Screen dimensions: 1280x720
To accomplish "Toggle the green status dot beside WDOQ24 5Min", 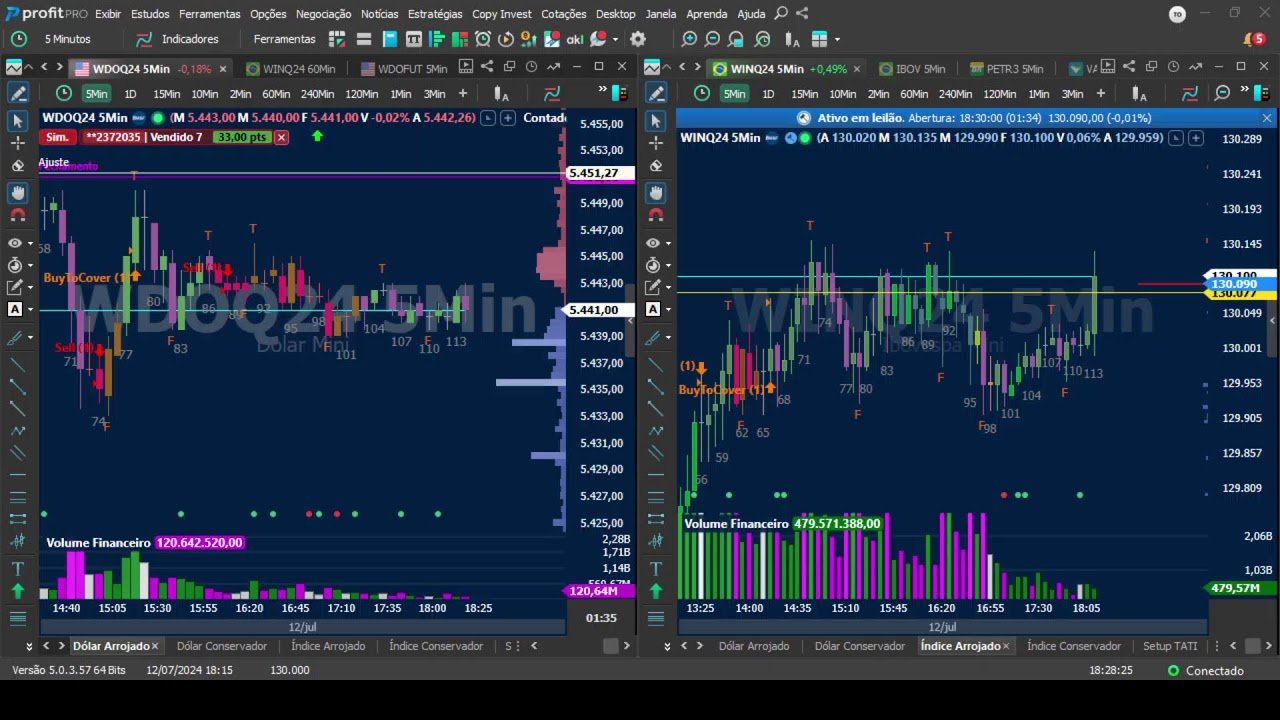I will 157,118.
